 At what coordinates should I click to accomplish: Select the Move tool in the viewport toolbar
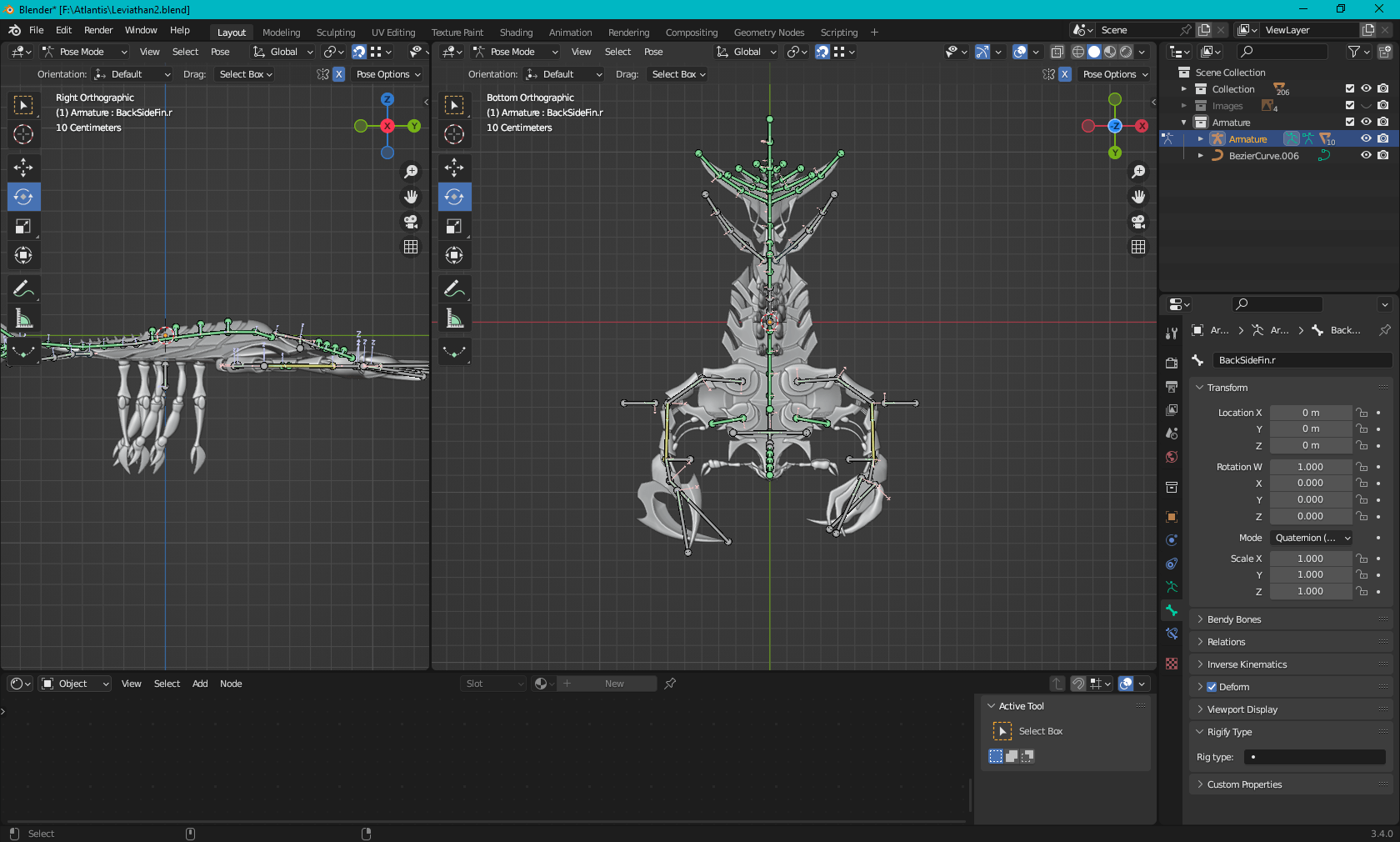pyautogui.click(x=23, y=168)
